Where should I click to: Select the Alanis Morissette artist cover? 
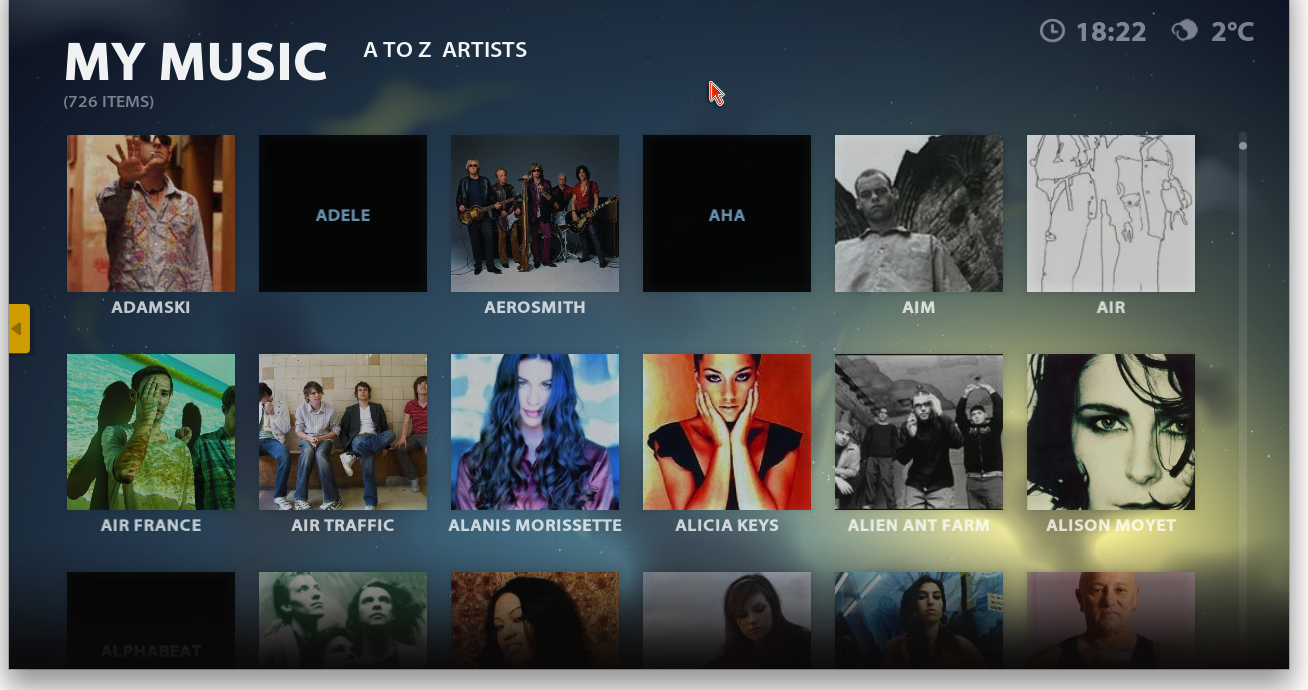[x=535, y=432]
